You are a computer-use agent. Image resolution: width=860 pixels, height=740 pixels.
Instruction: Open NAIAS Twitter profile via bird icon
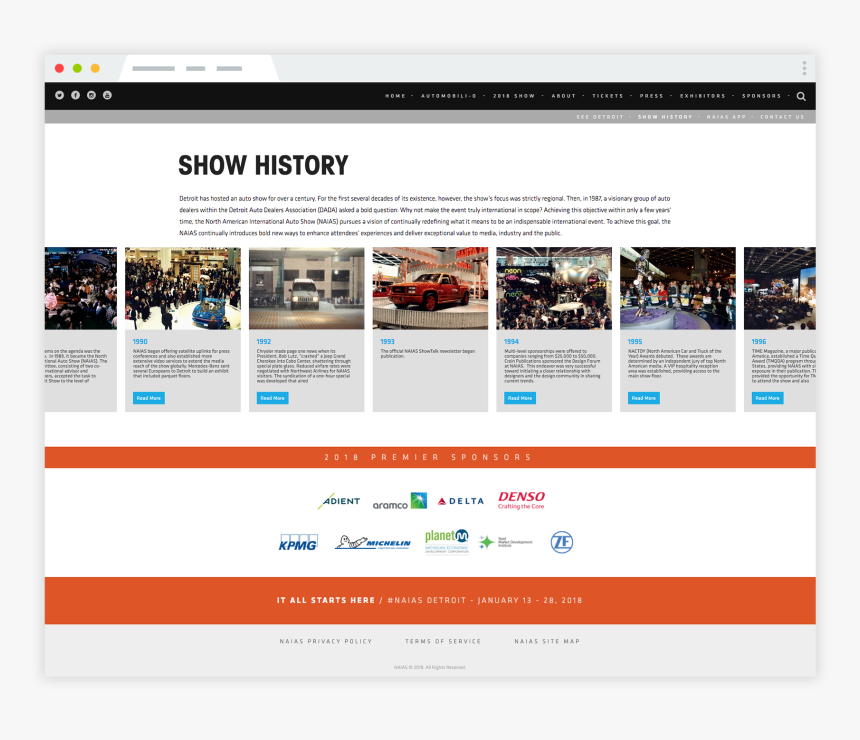point(60,96)
